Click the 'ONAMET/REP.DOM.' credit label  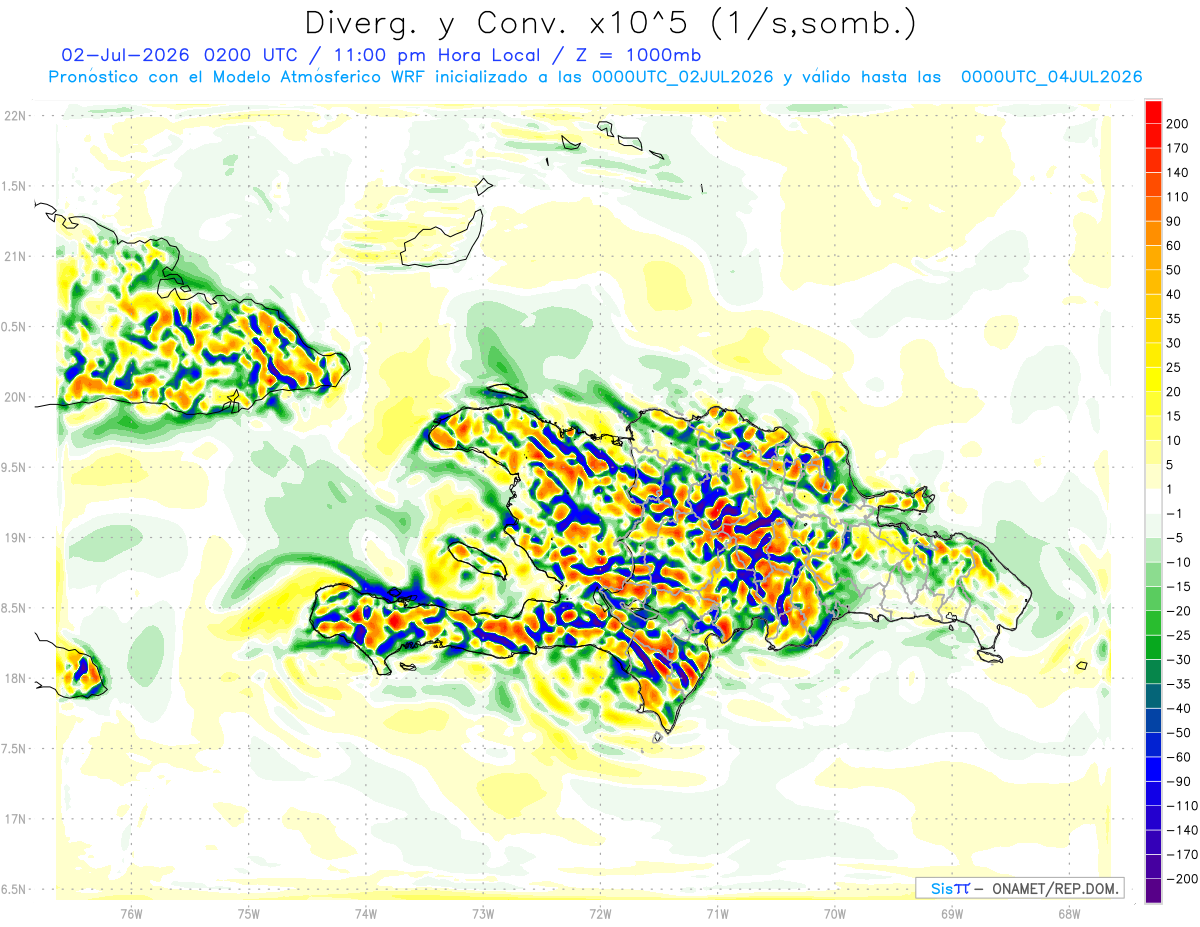tap(1054, 889)
